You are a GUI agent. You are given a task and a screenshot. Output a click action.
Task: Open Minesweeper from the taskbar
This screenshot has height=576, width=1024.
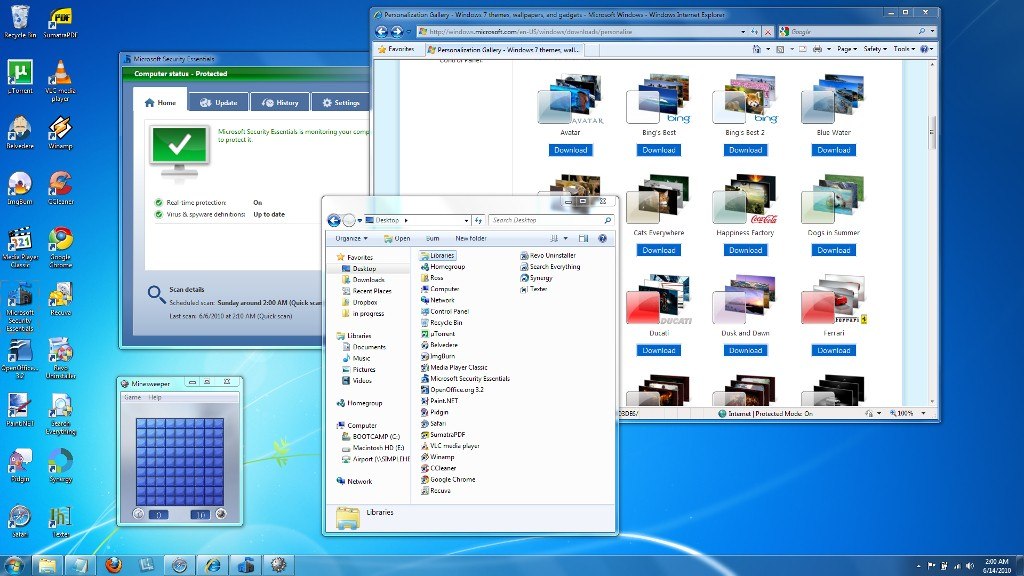click(277, 565)
